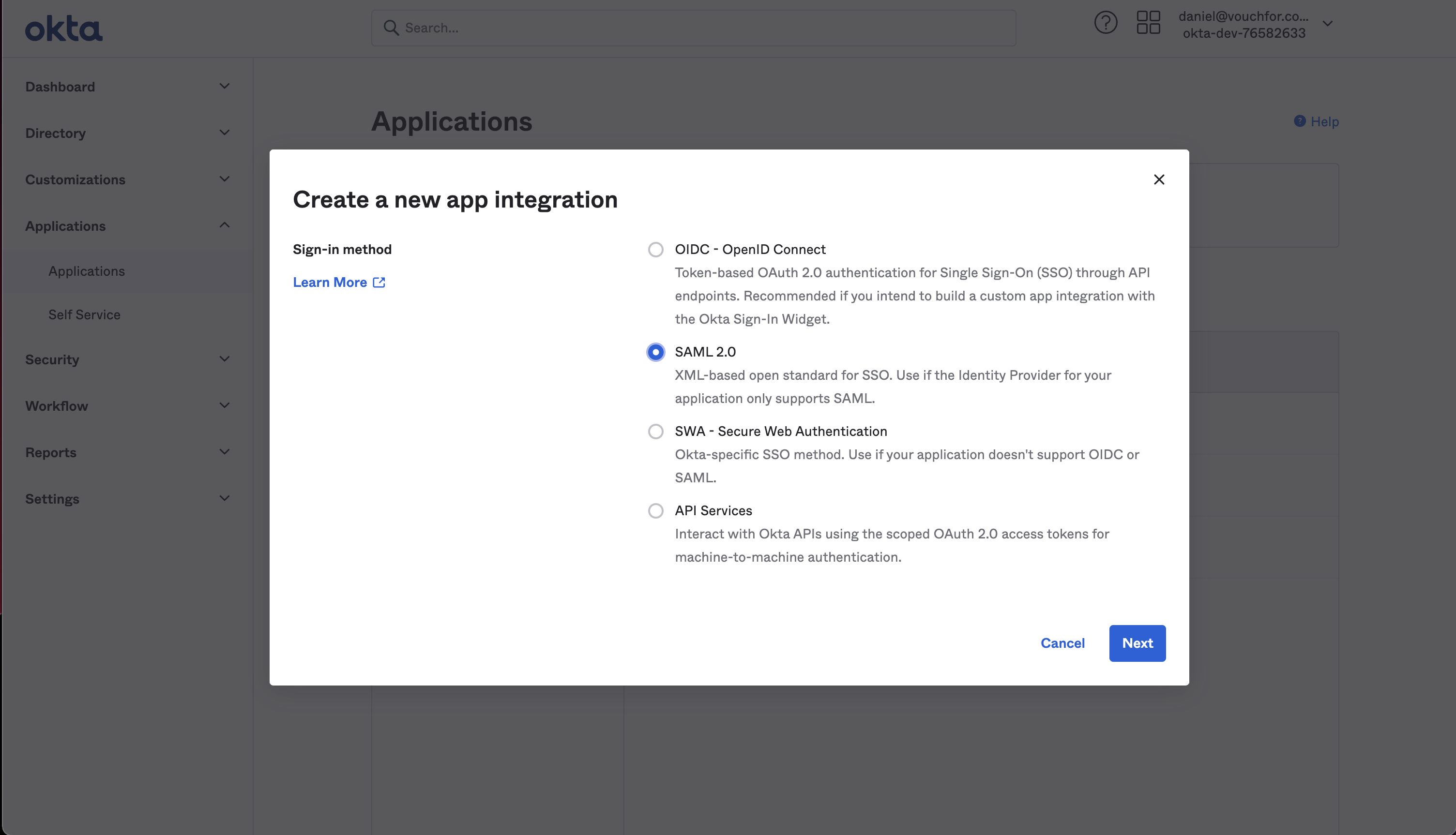The image size is (1456, 835).
Task: Open Self Service in sidebar
Action: [x=84, y=314]
